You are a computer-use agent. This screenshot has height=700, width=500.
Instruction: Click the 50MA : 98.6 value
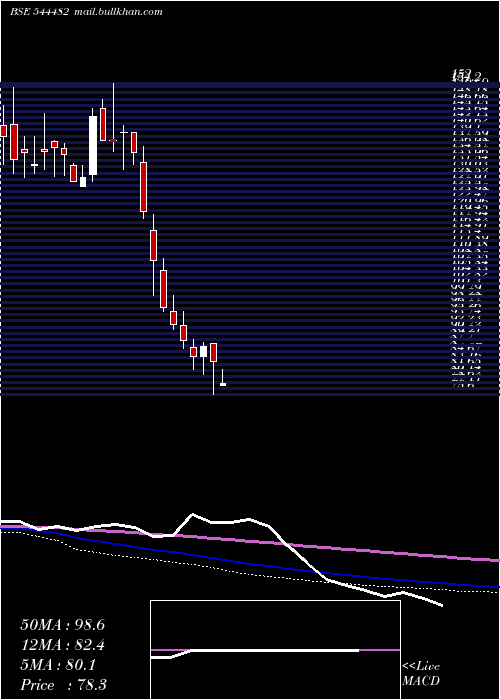click(62, 625)
